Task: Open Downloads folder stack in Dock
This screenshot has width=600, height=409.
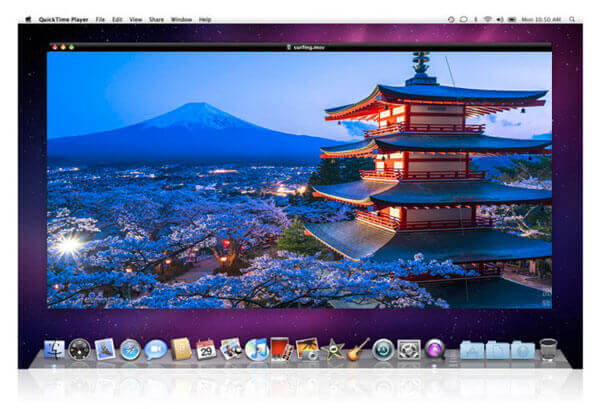Action: click(x=523, y=350)
